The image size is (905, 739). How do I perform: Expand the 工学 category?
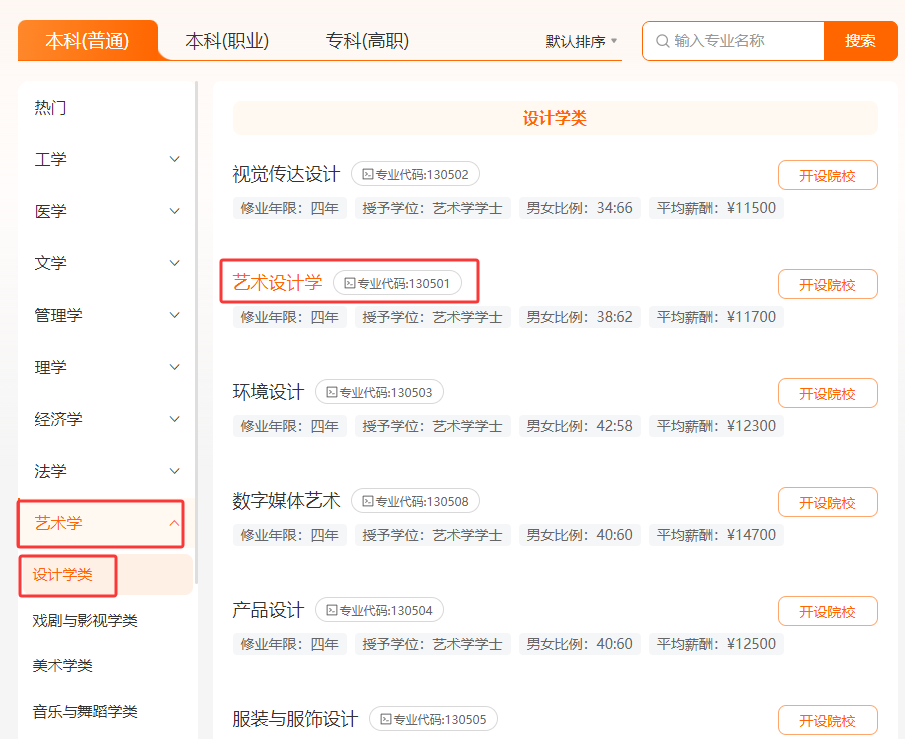(x=174, y=159)
